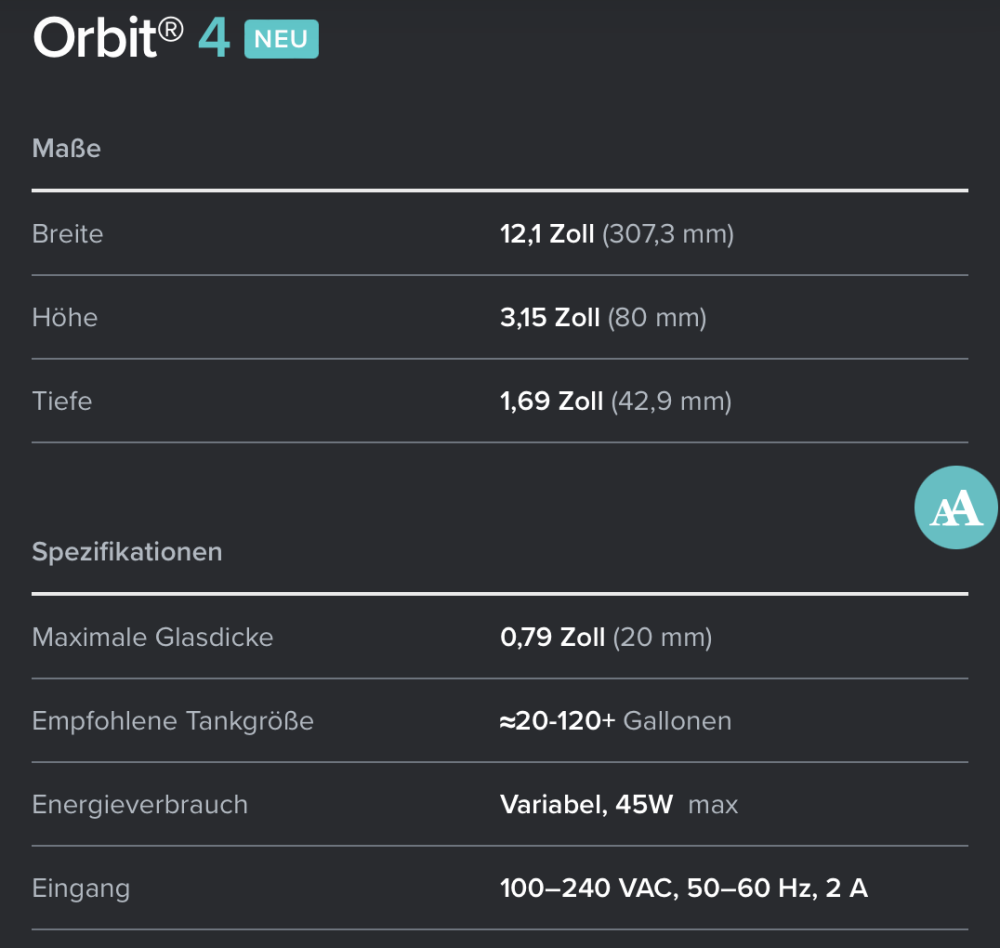Viewport: 1000px width, 948px height.
Task: Toggle the Energieverbrauch specification row
Action: [140, 804]
